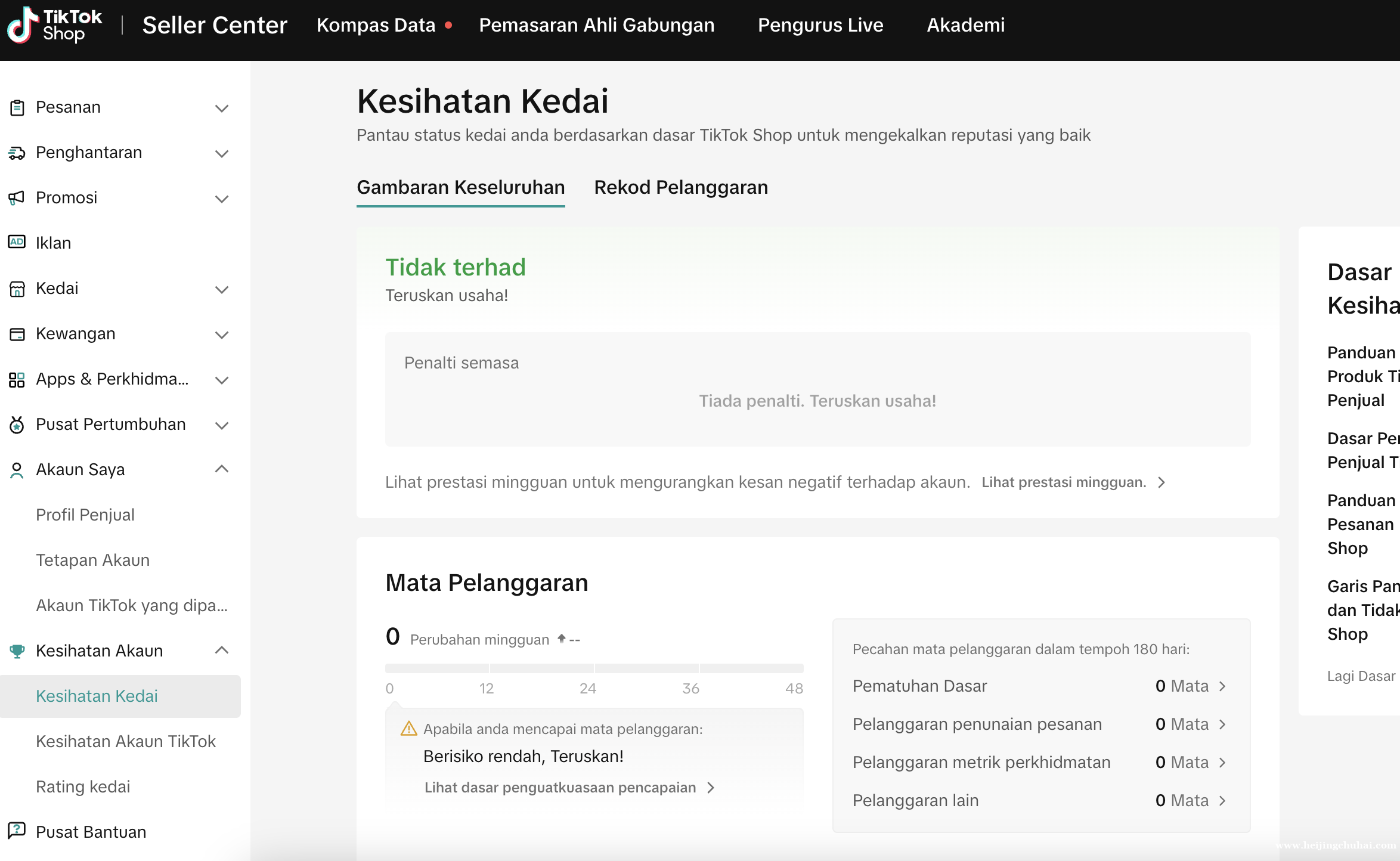Viewport: 1400px width, 861px height.
Task: Click Pelanggaran metrik perkhidmatan row text
Action: point(981,763)
